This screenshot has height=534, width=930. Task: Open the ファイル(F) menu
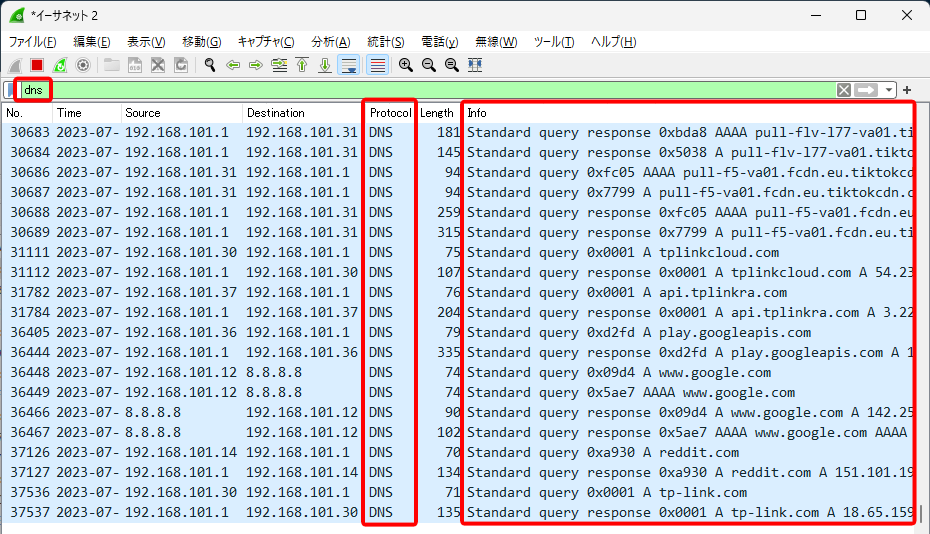tap(33, 42)
